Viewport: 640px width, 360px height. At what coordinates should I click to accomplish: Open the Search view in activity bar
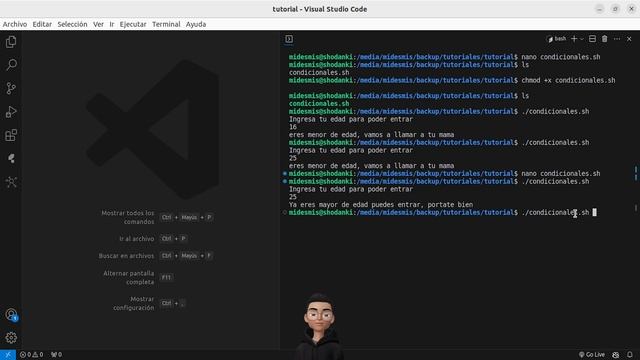tap(11, 65)
